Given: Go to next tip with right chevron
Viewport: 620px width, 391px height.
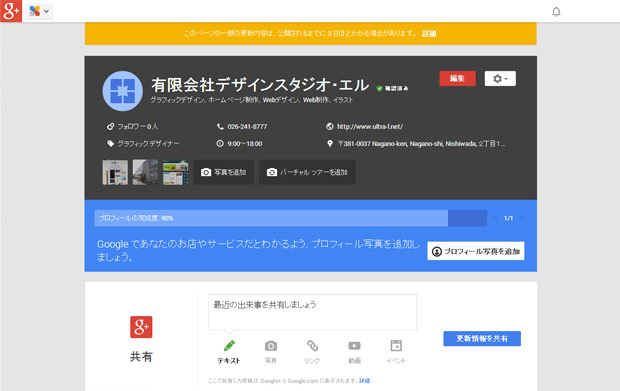Looking at the screenshot, I should [522, 218].
